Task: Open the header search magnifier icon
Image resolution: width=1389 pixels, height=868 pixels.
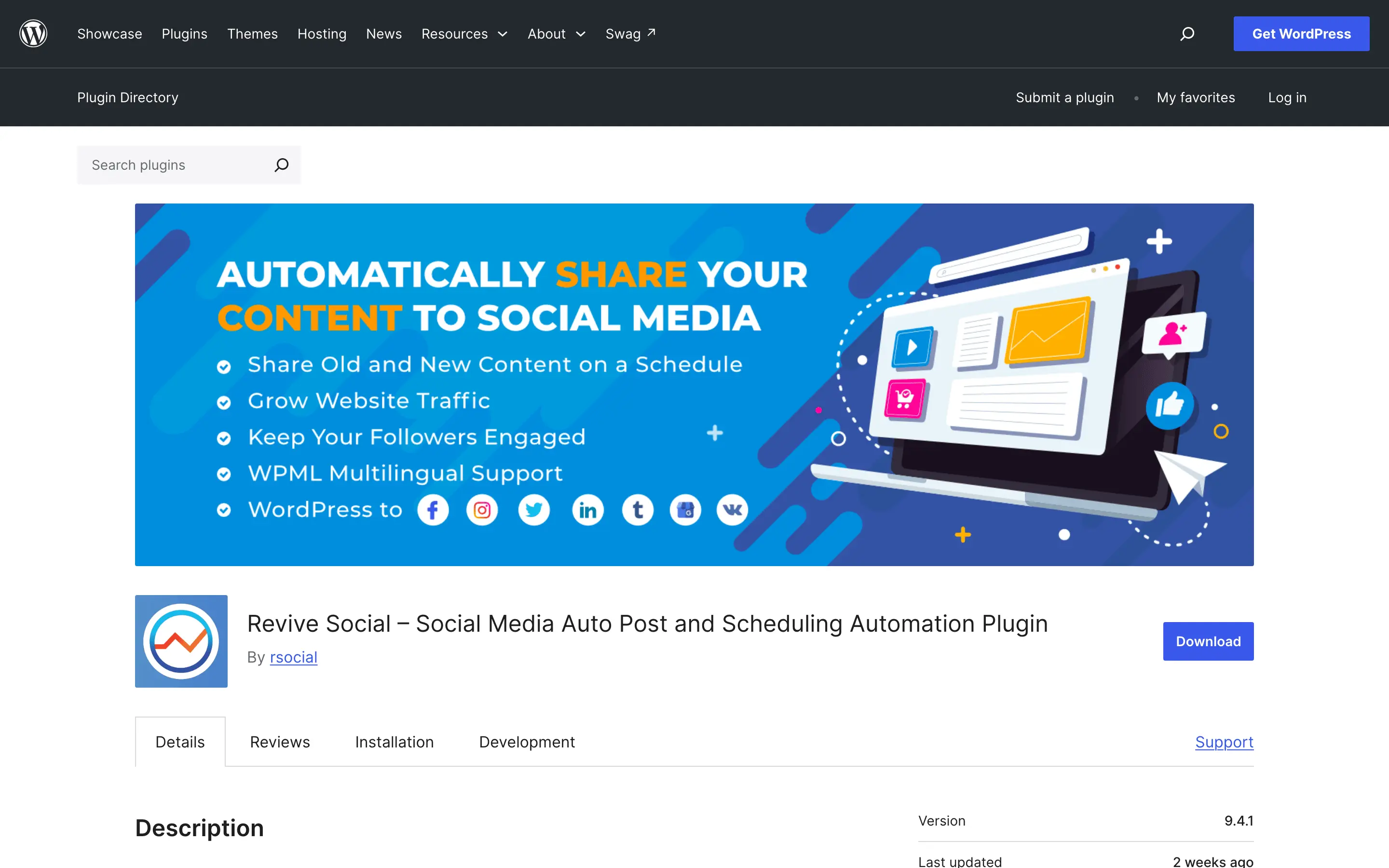Action: (1187, 34)
